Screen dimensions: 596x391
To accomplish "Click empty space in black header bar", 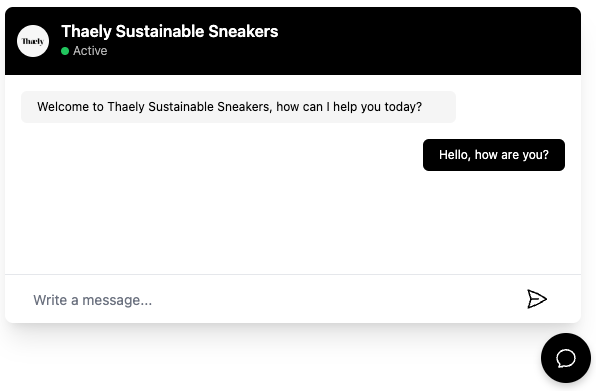I will pos(430,41).
